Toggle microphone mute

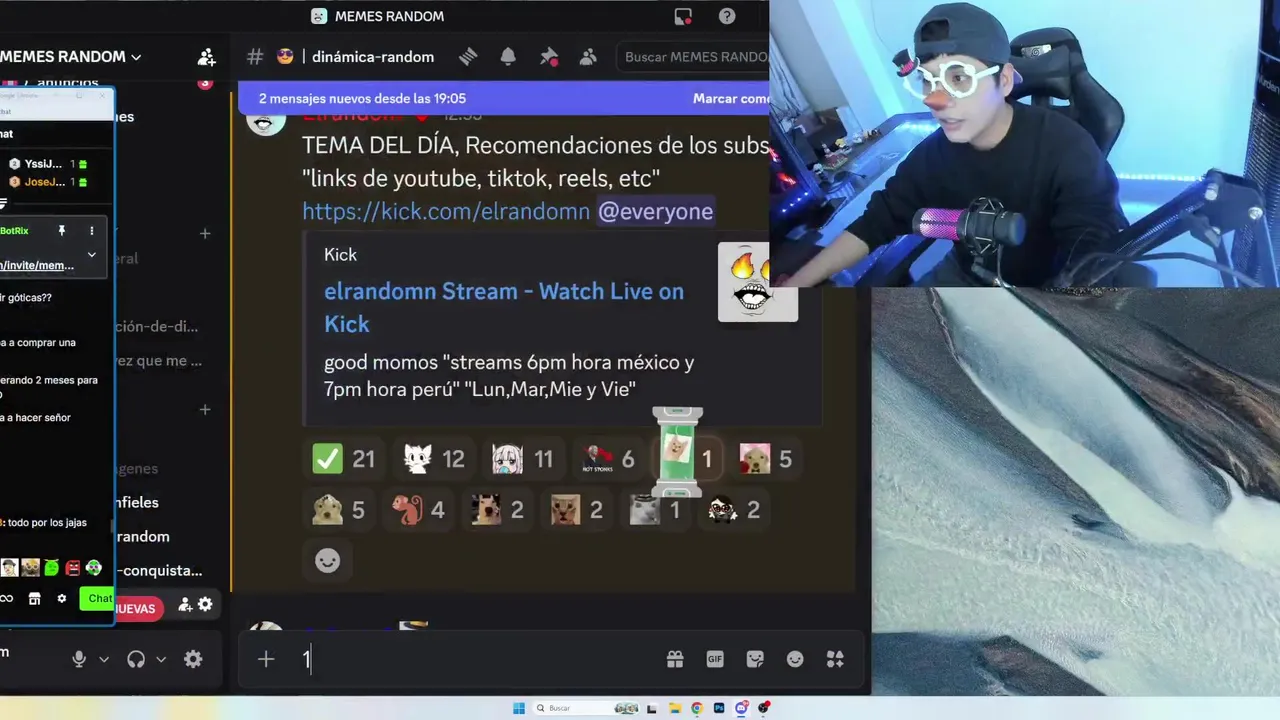tap(79, 659)
